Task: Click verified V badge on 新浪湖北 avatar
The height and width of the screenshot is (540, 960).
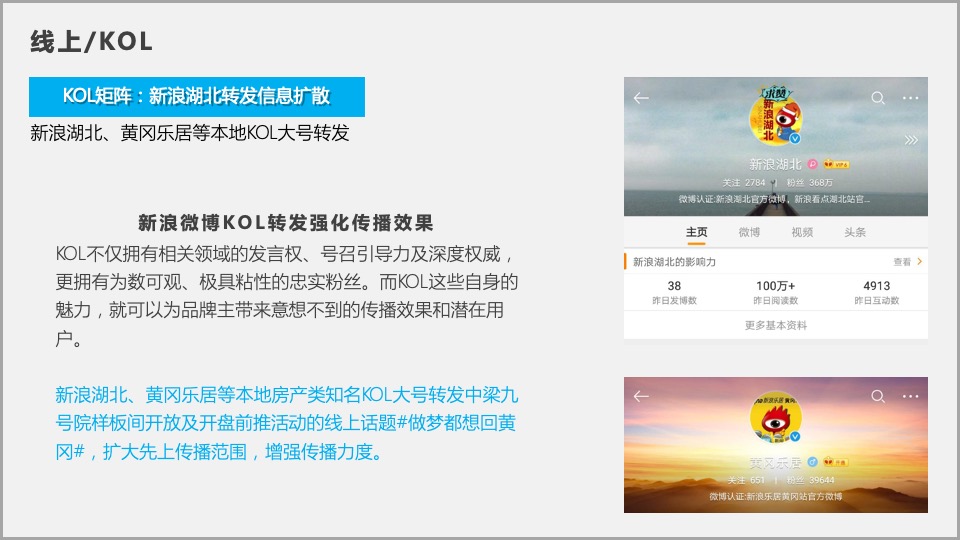Action: click(x=795, y=138)
